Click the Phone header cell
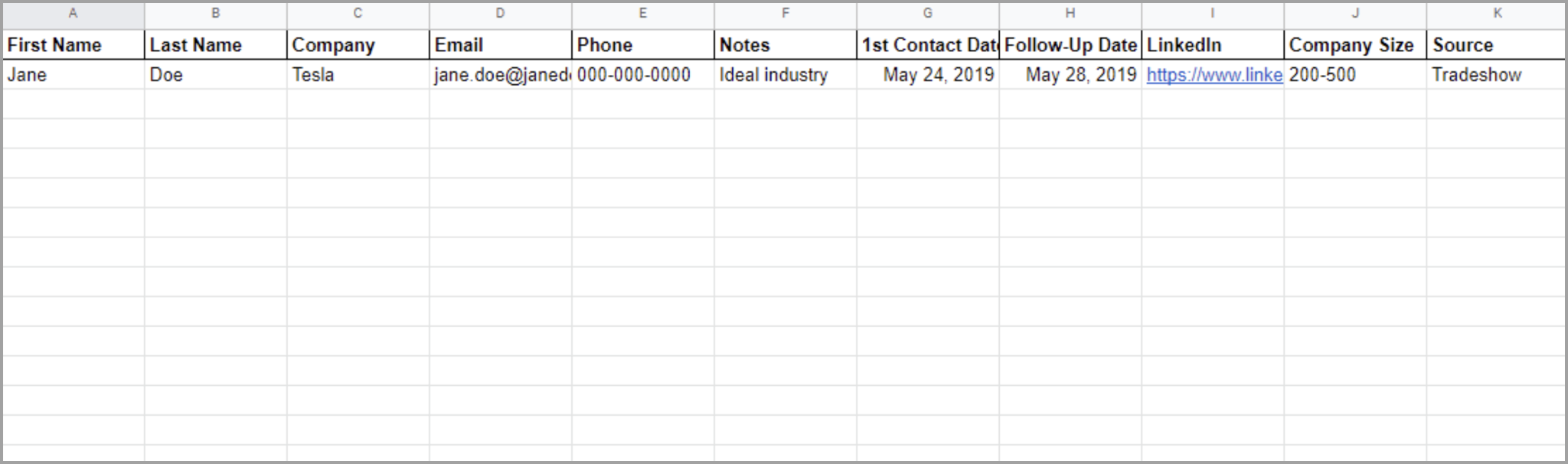 642,45
